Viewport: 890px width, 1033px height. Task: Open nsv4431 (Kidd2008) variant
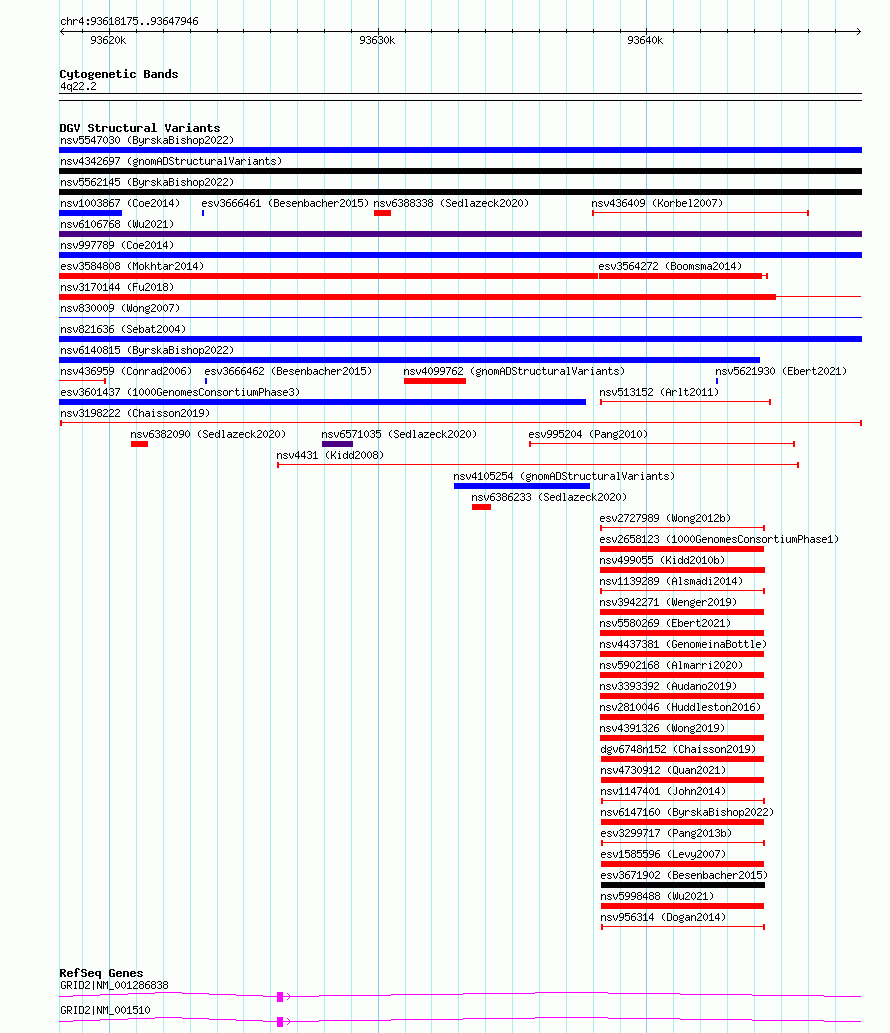pyautogui.click(x=330, y=457)
